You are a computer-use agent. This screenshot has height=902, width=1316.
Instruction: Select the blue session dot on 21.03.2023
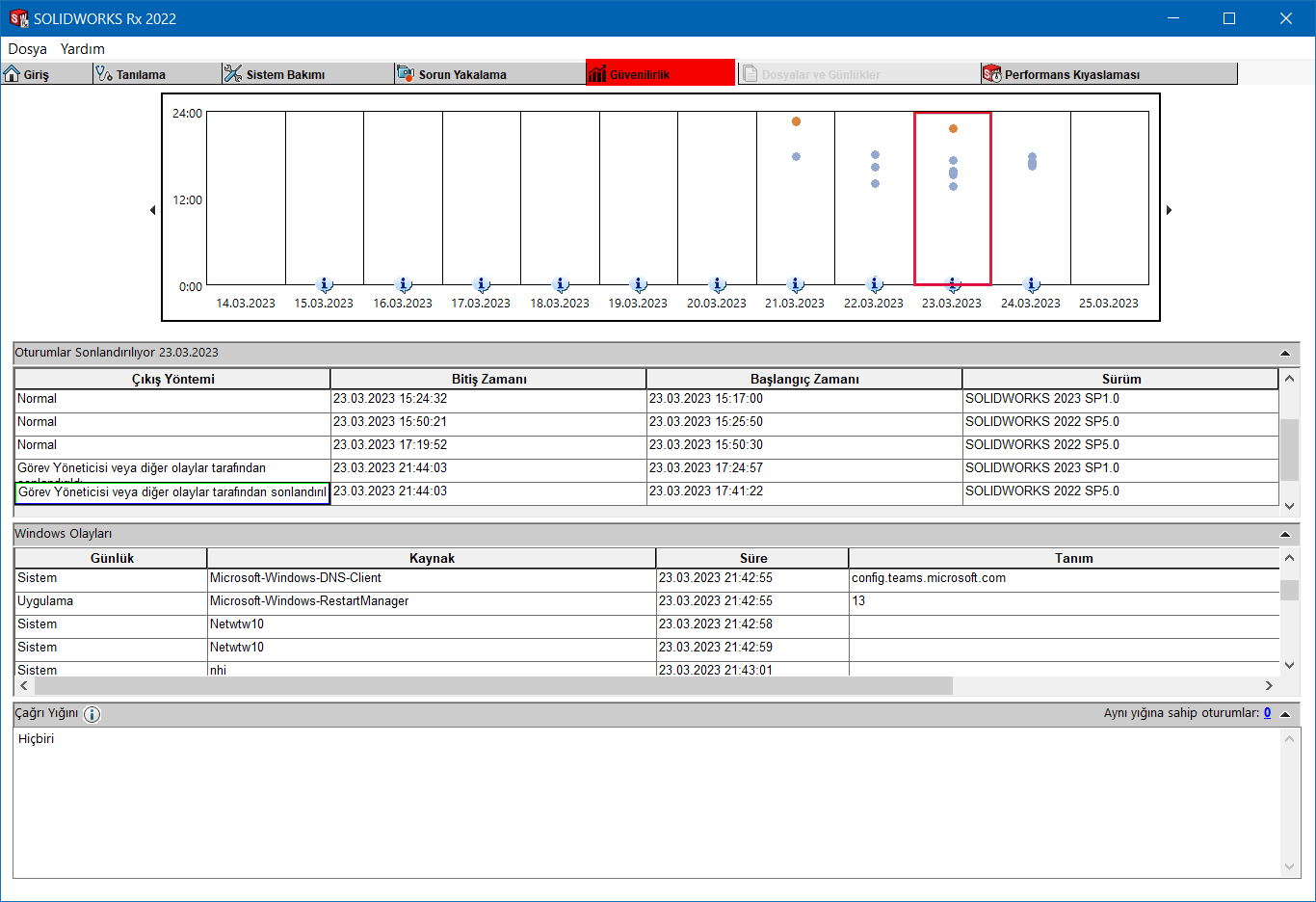[796, 156]
